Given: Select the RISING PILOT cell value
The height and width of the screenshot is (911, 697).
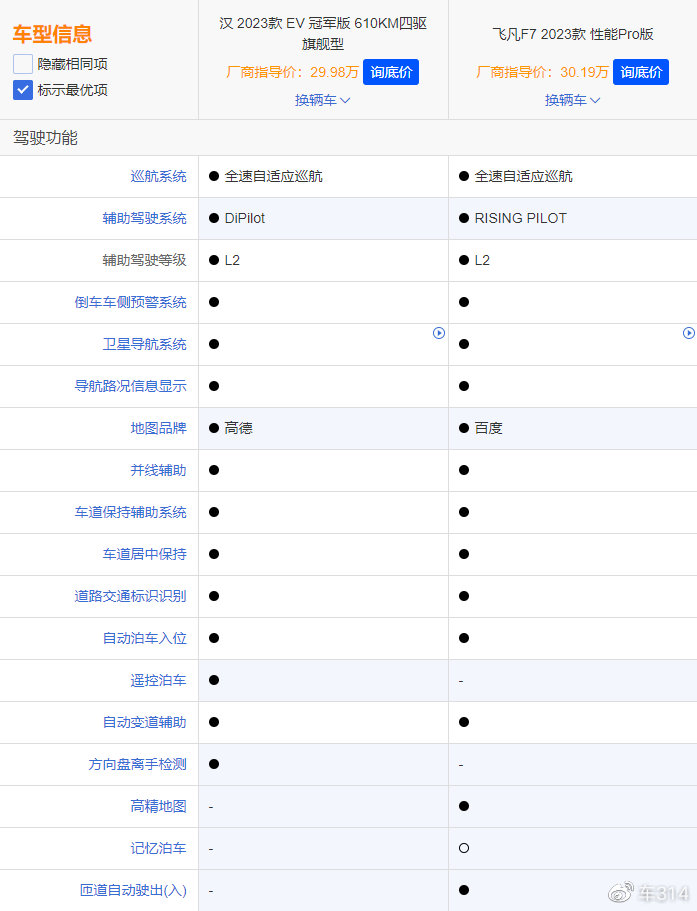Looking at the screenshot, I should (520, 218).
